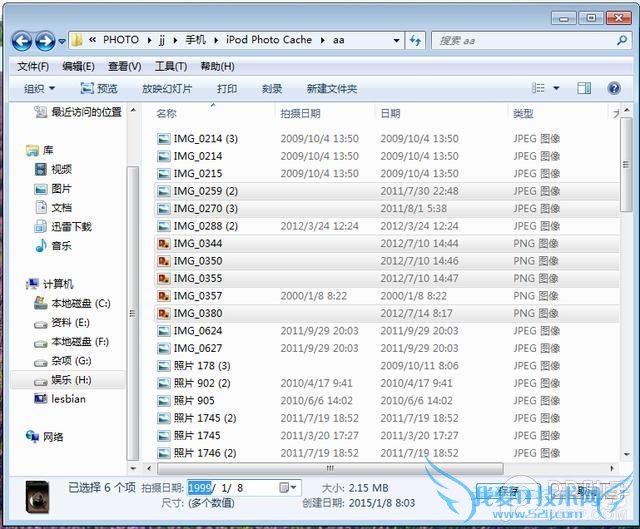This screenshot has height=529, width=640.
Task: Sort by 拍摄日期 column header
Action: pyautogui.click(x=300, y=113)
